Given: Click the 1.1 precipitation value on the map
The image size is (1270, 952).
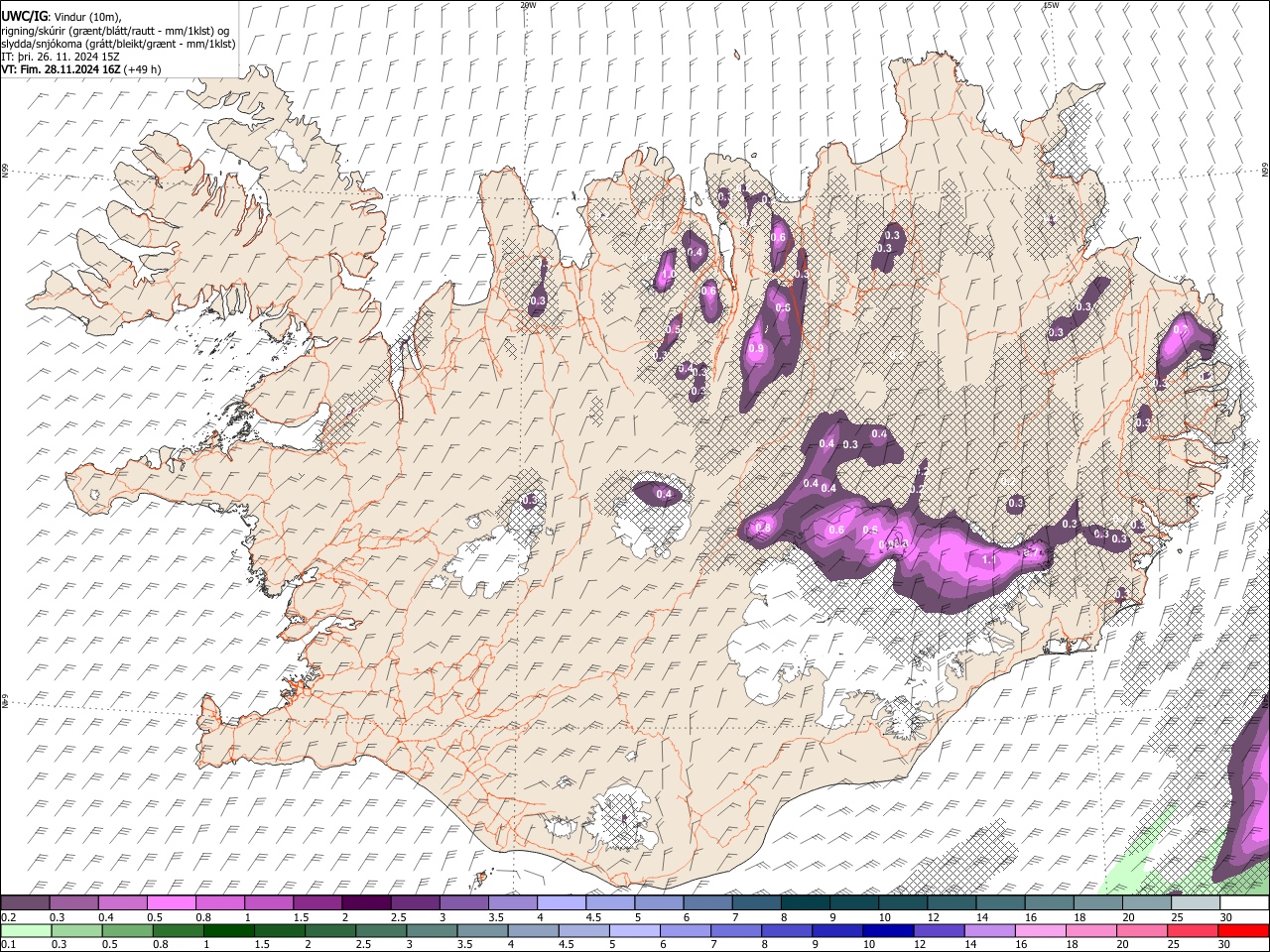Looking at the screenshot, I should pyautogui.click(x=988, y=560).
